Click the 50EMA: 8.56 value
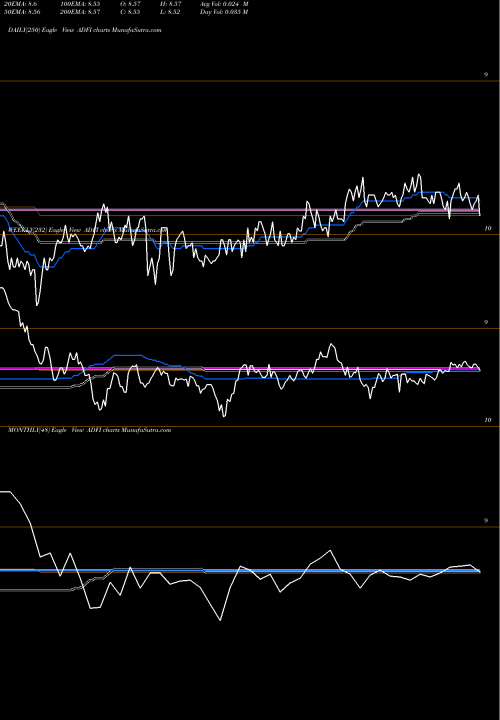The height and width of the screenshot is (720, 500). click(22, 12)
